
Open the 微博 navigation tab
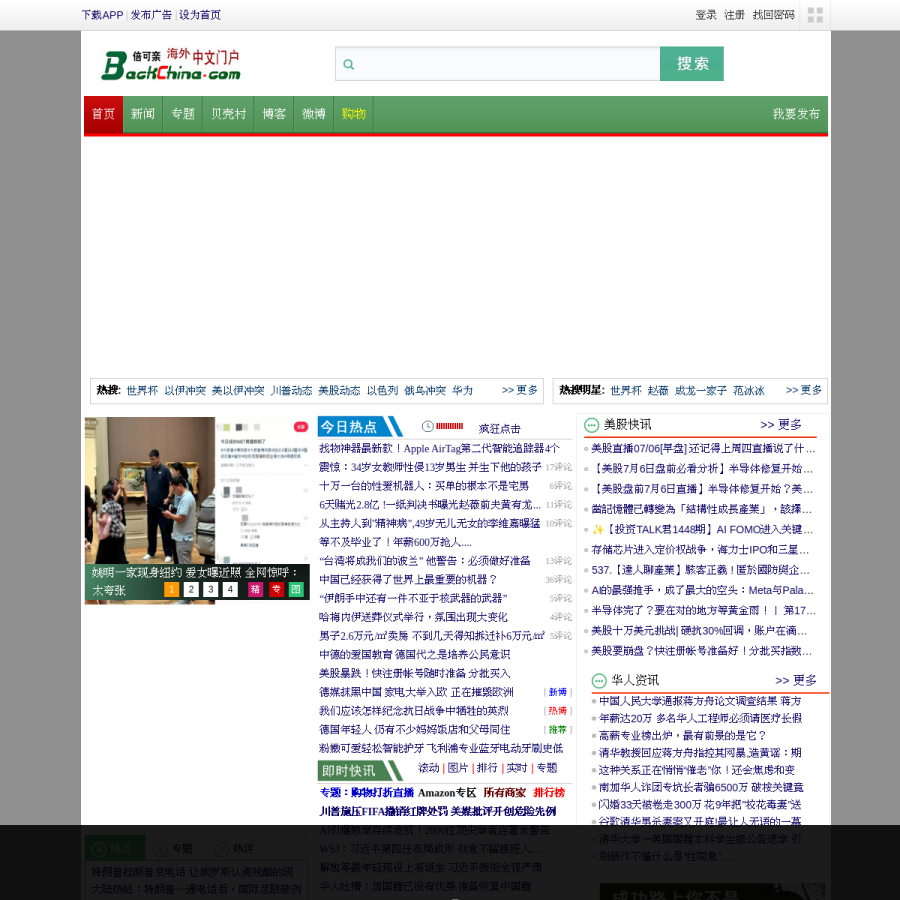[x=313, y=114]
